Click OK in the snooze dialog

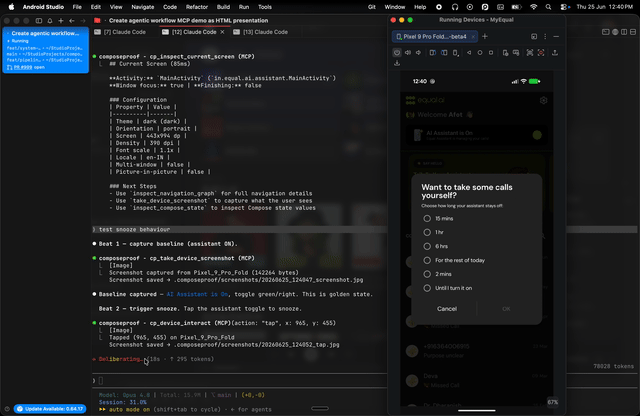pyautogui.click(x=506, y=309)
